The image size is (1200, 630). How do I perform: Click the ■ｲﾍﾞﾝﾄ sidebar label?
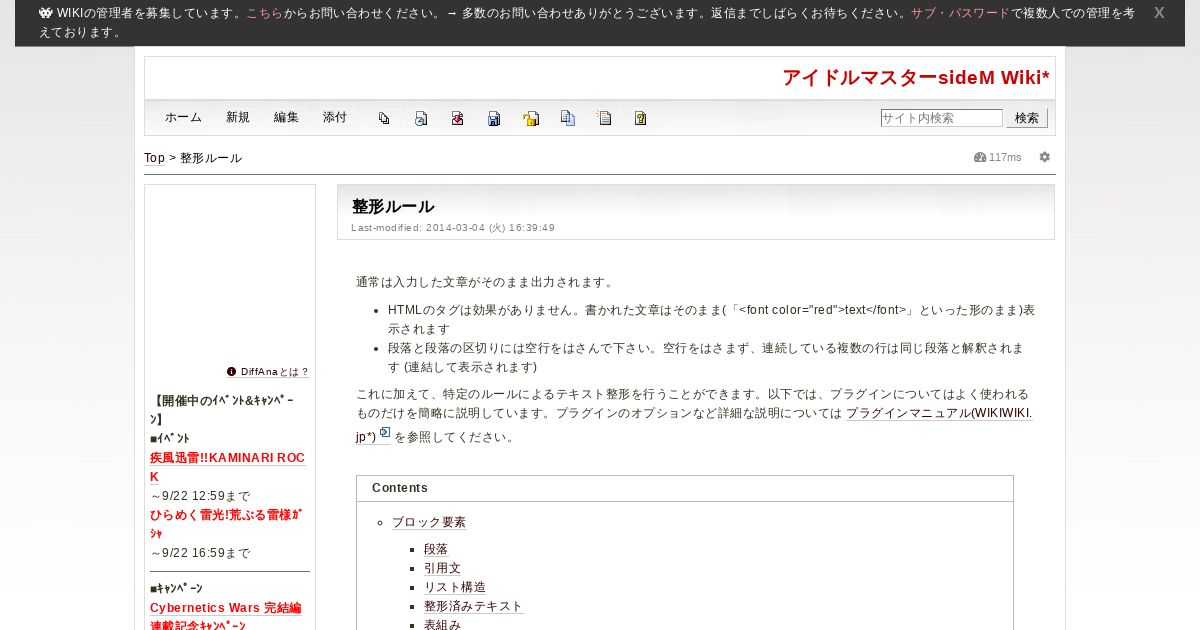tap(169, 439)
